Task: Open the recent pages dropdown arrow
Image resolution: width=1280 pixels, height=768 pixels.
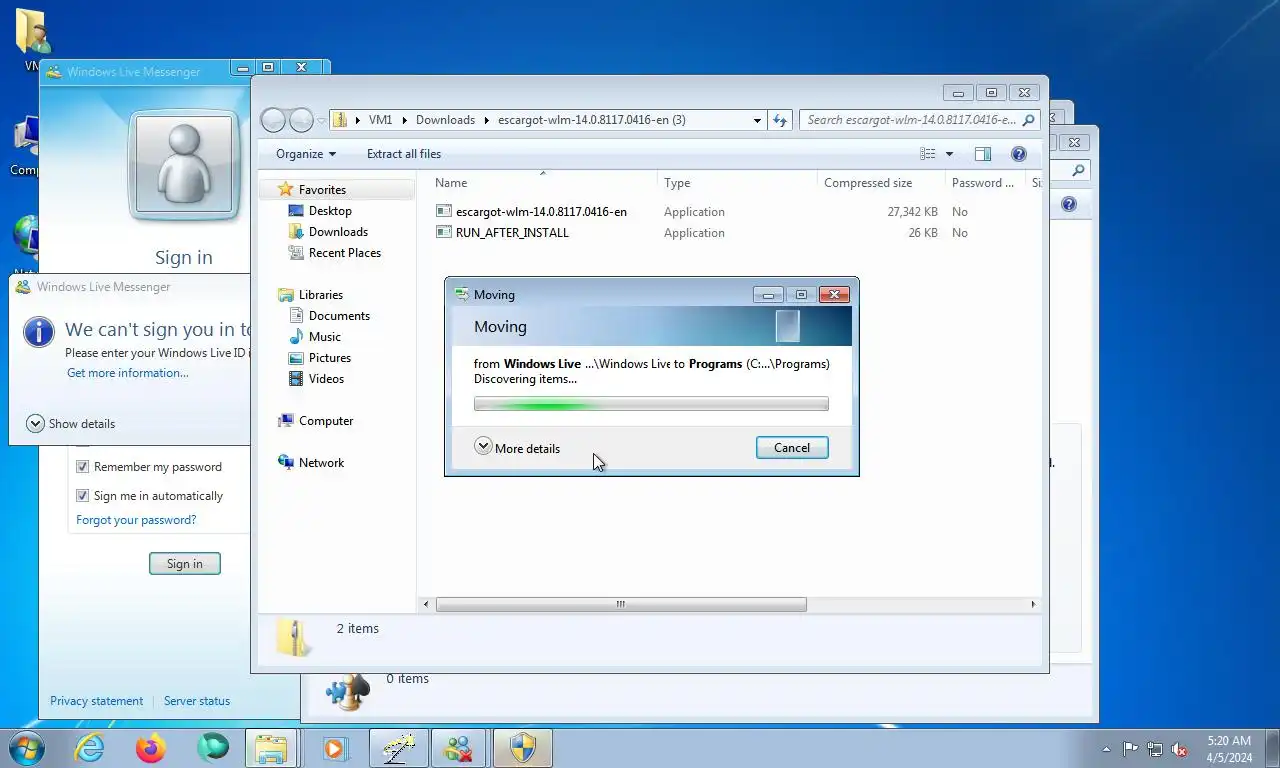Action: 321,120
